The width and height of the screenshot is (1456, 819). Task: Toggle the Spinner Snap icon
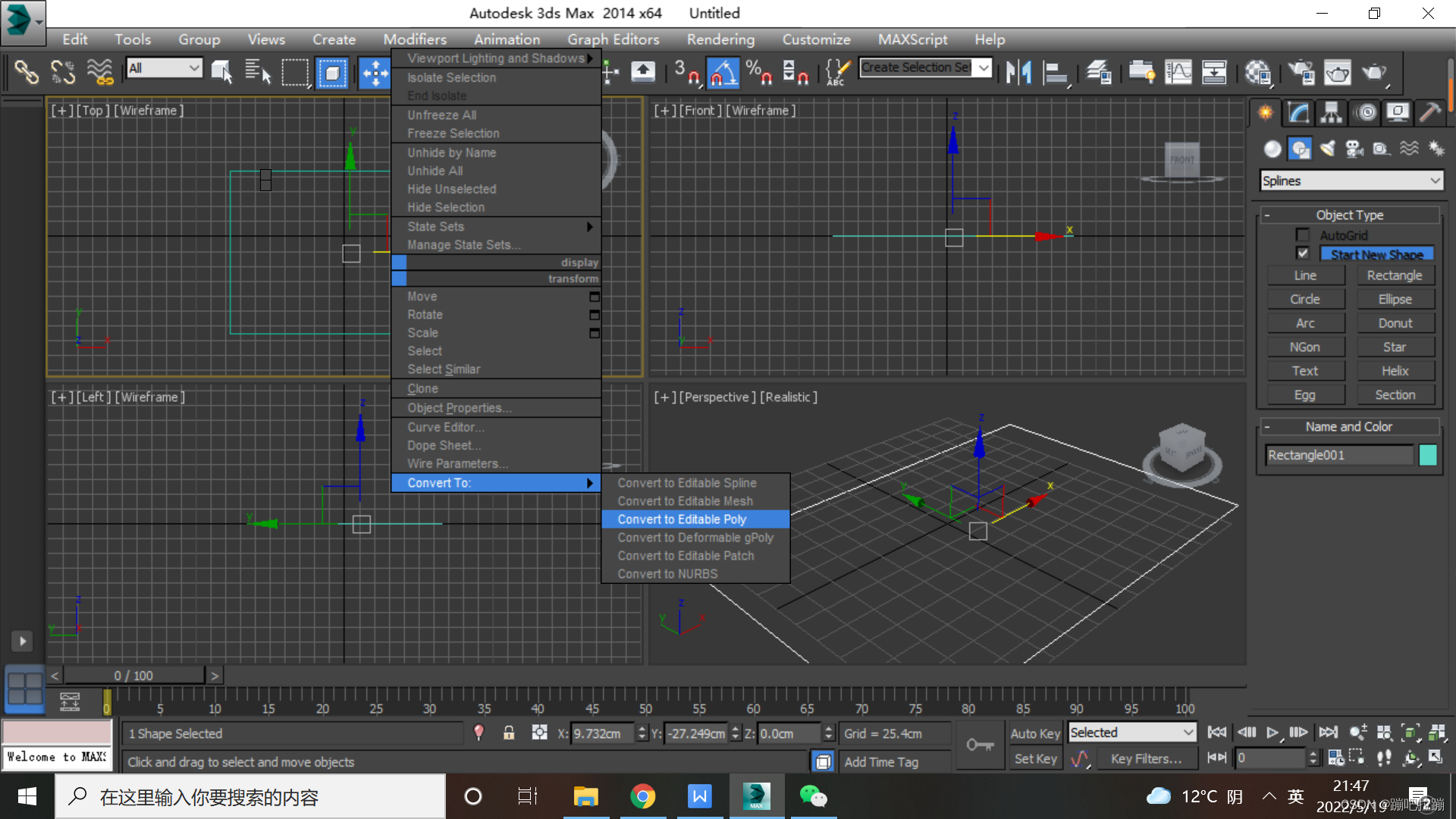(x=795, y=72)
